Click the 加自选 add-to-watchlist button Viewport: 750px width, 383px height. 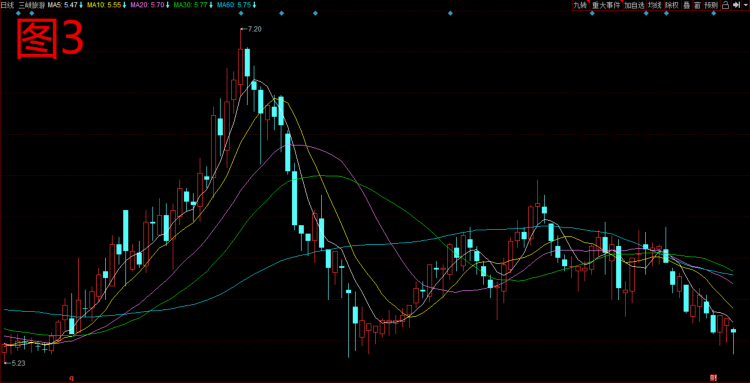[x=635, y=5]
